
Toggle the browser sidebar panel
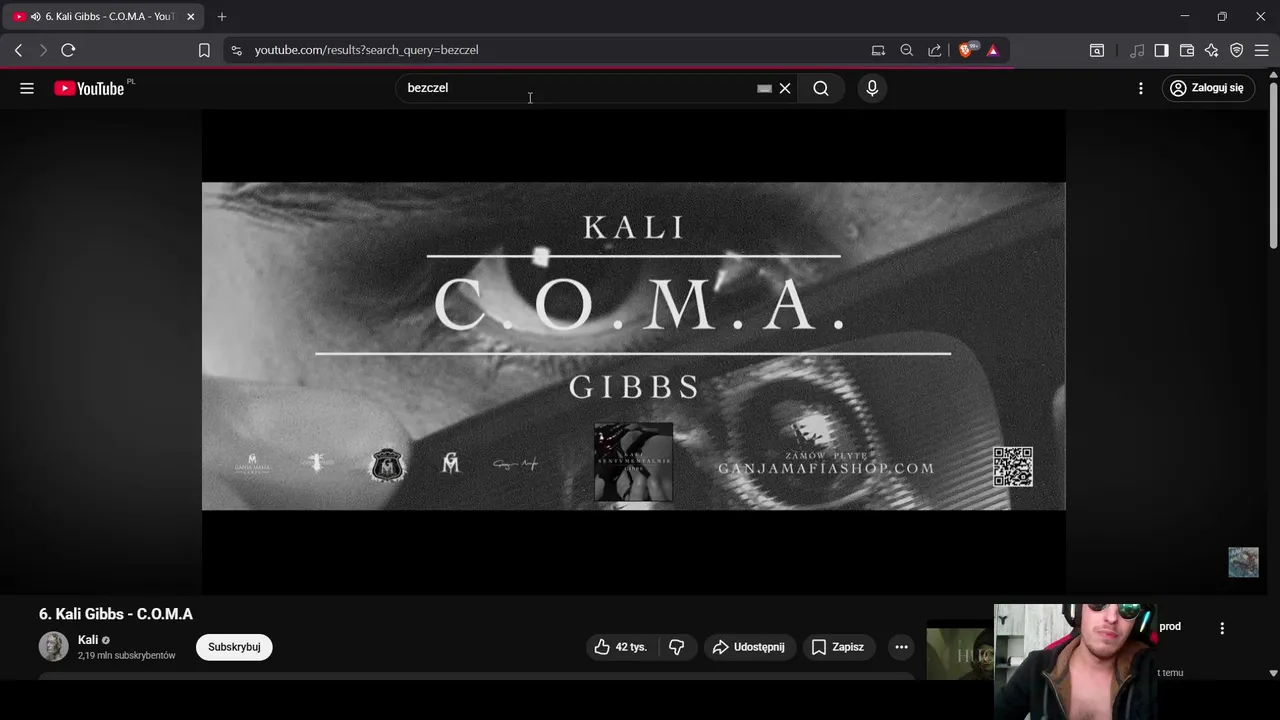click(x=1161, y=50)
